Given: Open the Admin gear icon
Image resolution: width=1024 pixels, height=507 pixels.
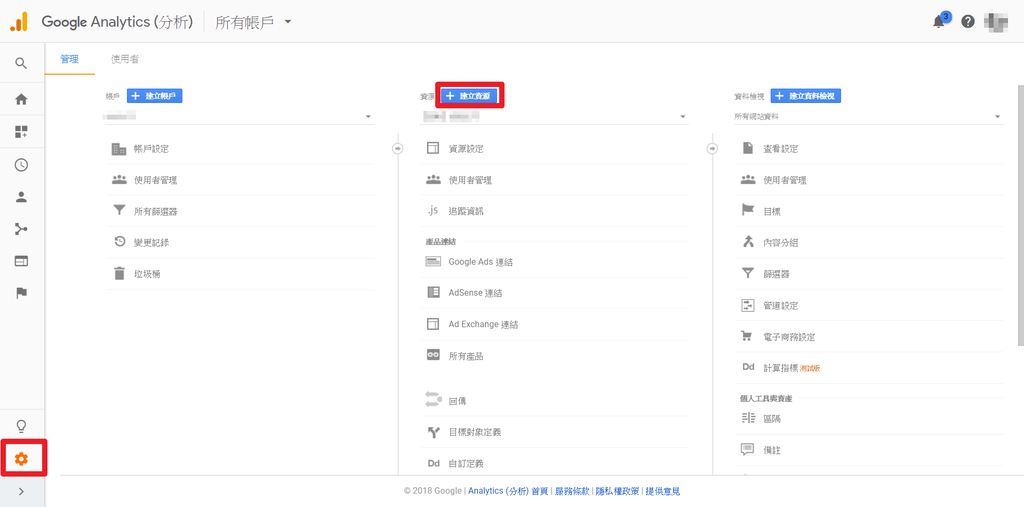Looking at the screenshot, I should point(22,459).
